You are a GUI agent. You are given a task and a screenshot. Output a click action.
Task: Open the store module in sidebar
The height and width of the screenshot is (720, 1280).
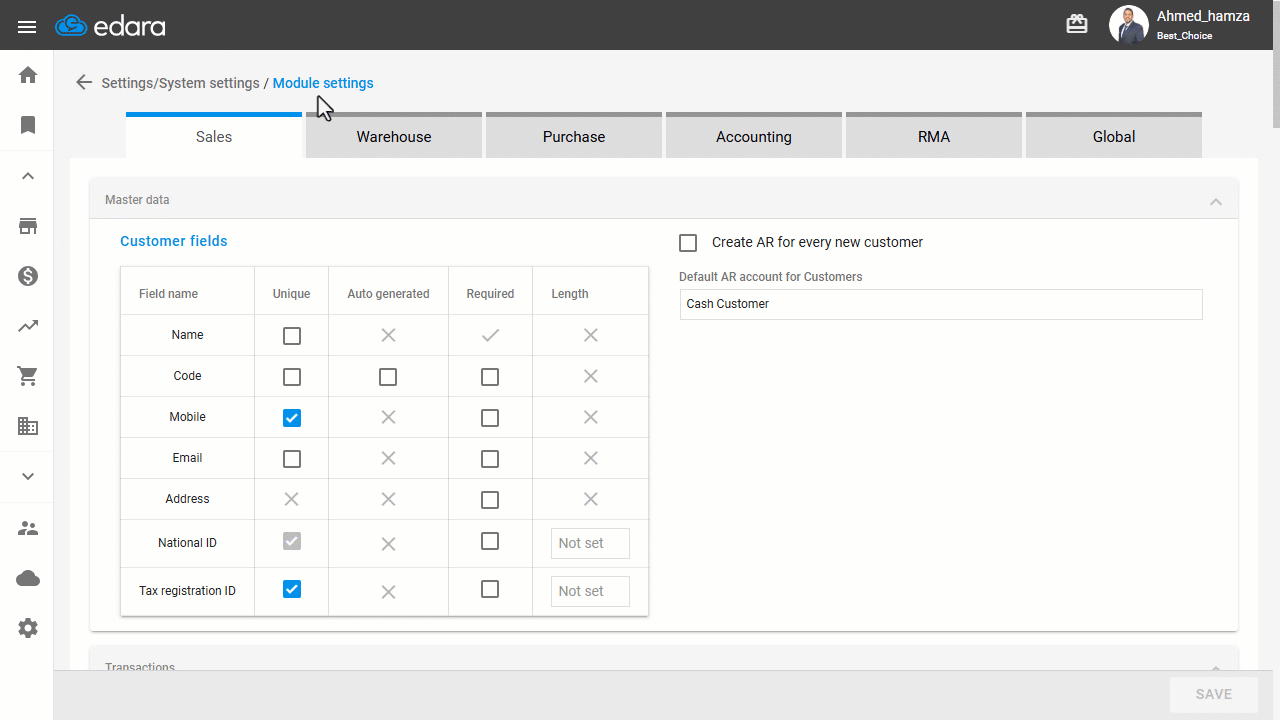click(x=28, y=226)
